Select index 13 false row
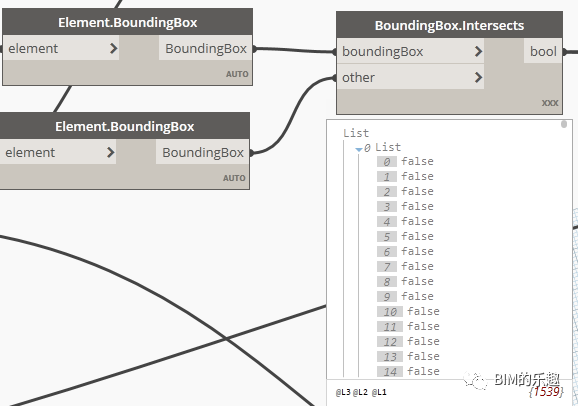Screen dimensions: 578x406 coord(408,357)
